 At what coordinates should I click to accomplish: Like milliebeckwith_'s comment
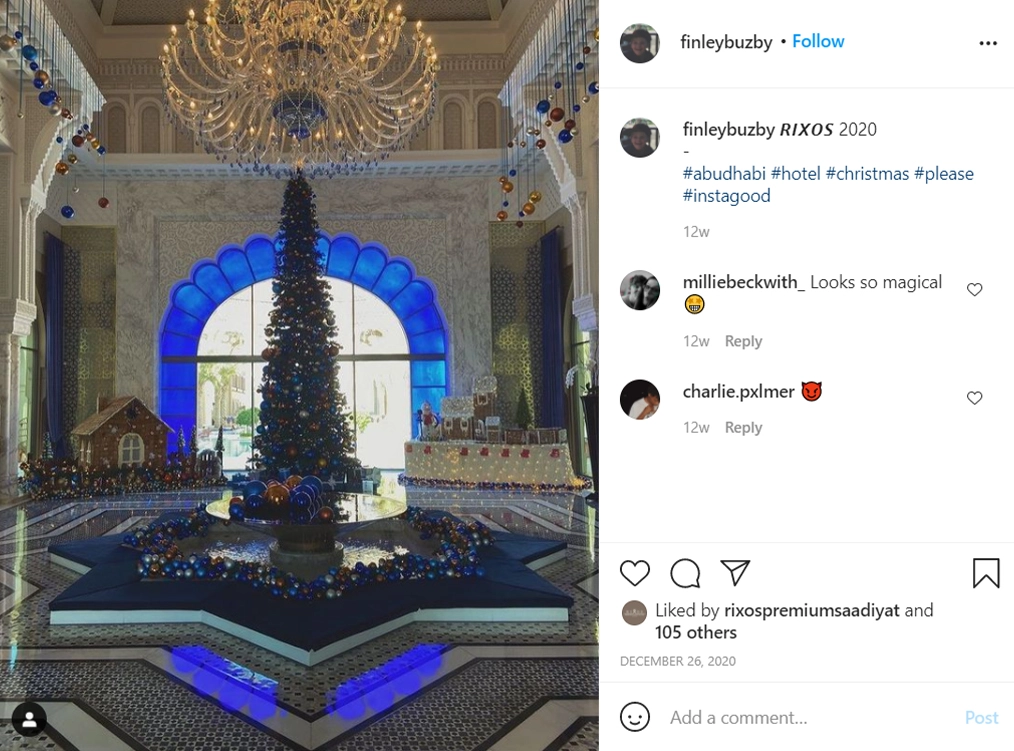click(x=974, y=289)
